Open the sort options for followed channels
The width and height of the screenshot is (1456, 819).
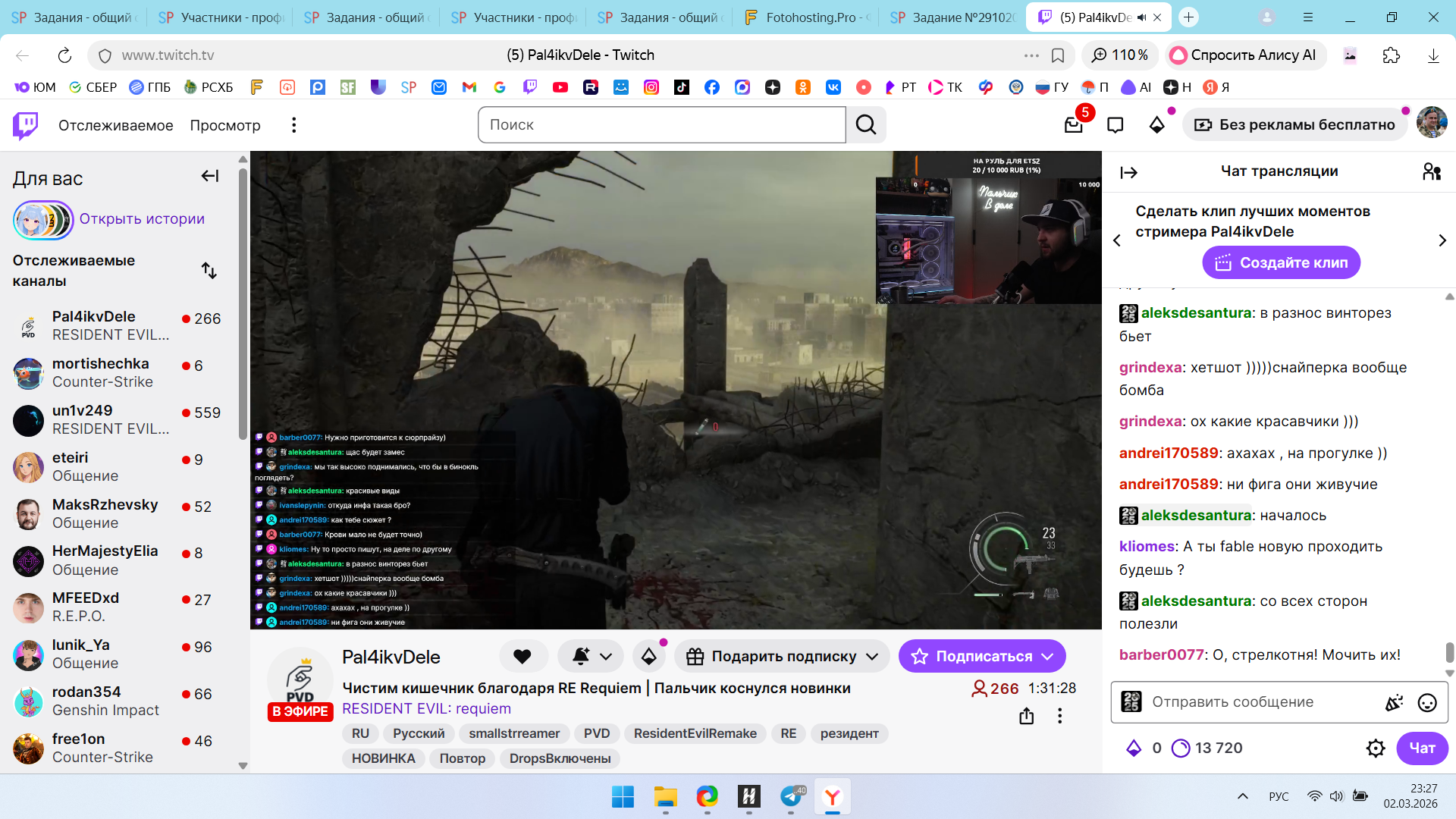(209, 271)
